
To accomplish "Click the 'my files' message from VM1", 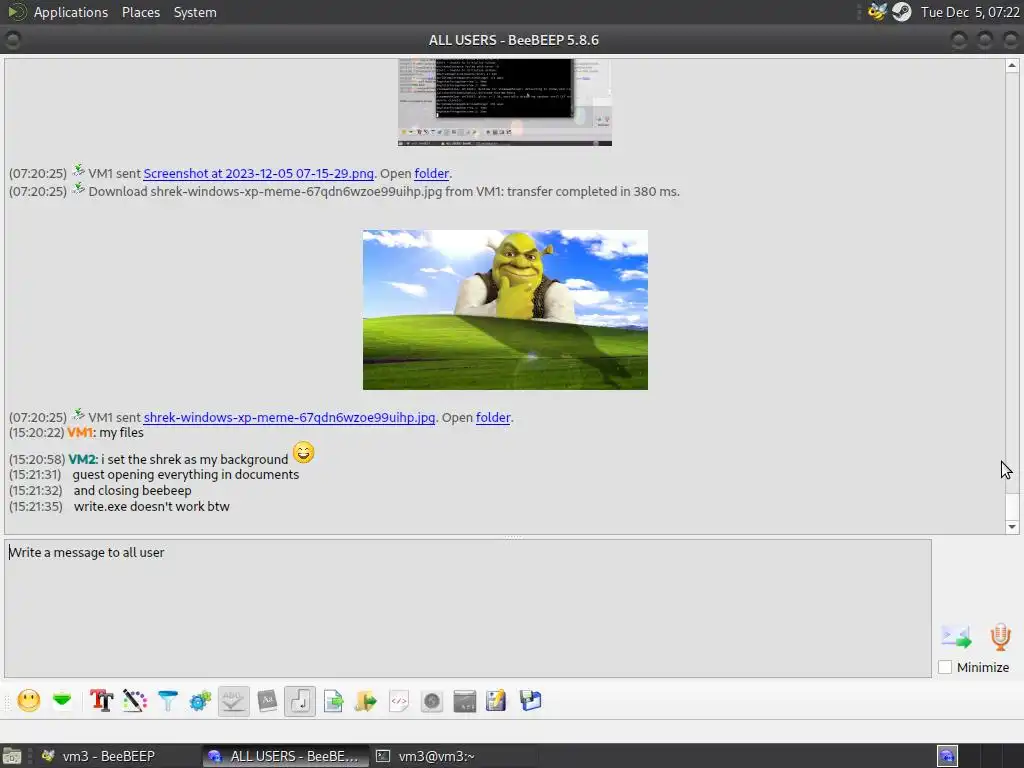I will point(121,432).
